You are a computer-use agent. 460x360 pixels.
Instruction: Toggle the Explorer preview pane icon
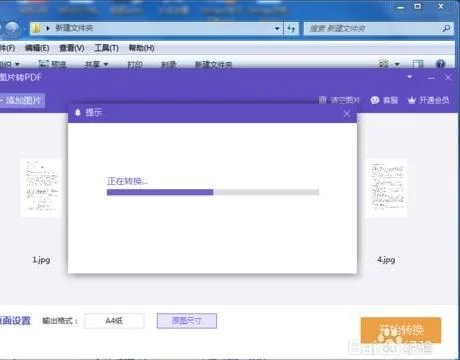click(x=418, y=63)
